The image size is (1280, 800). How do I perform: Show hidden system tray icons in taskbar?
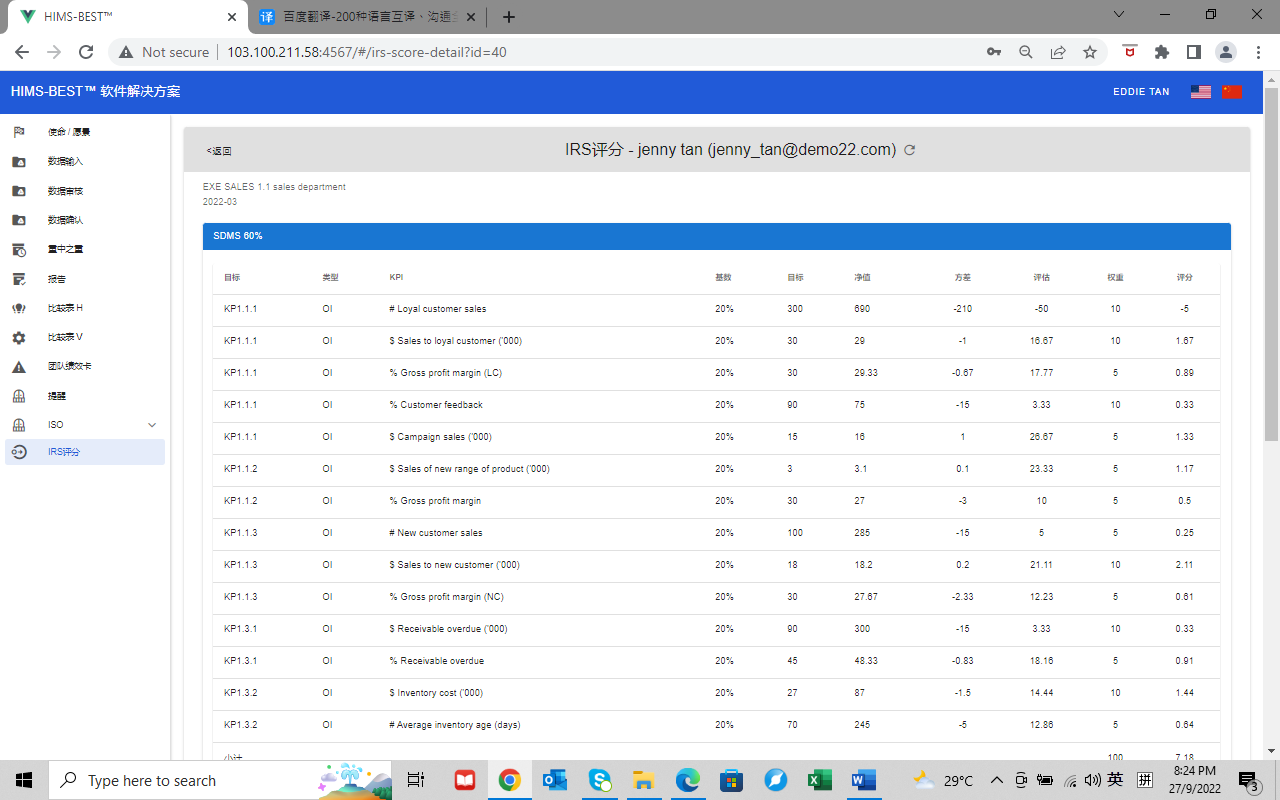(x=996, y=780)
